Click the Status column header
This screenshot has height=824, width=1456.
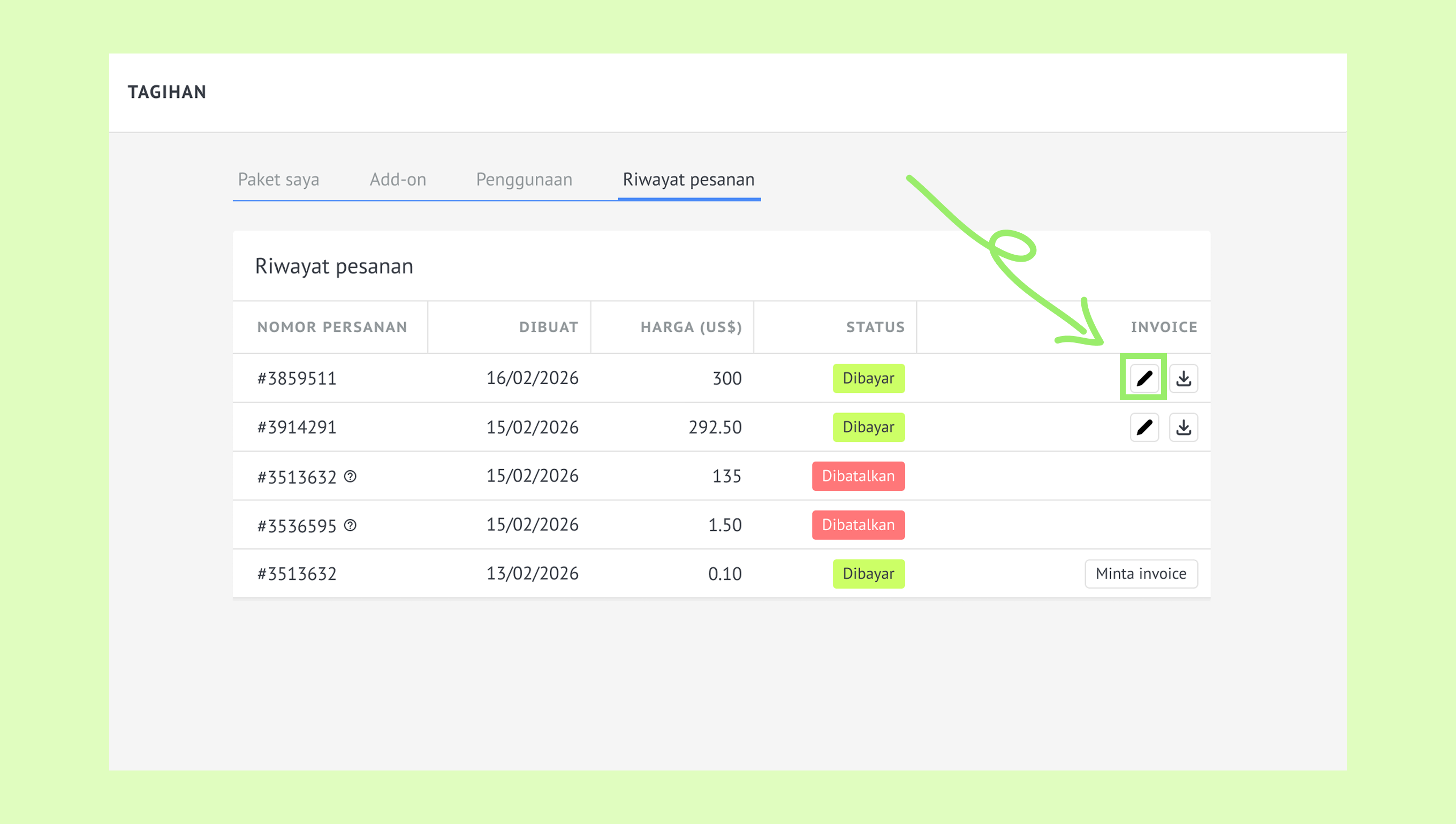click(875, 327)
